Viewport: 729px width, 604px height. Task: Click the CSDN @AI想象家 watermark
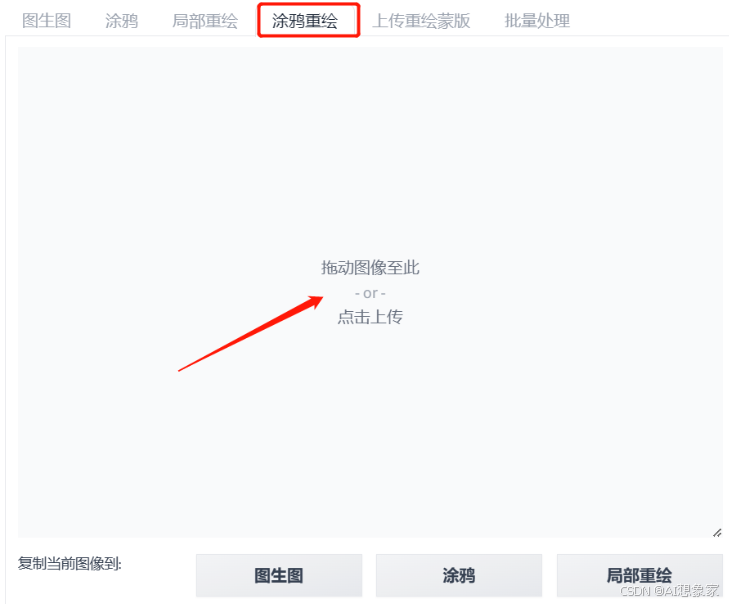click(x=669, y=591)
